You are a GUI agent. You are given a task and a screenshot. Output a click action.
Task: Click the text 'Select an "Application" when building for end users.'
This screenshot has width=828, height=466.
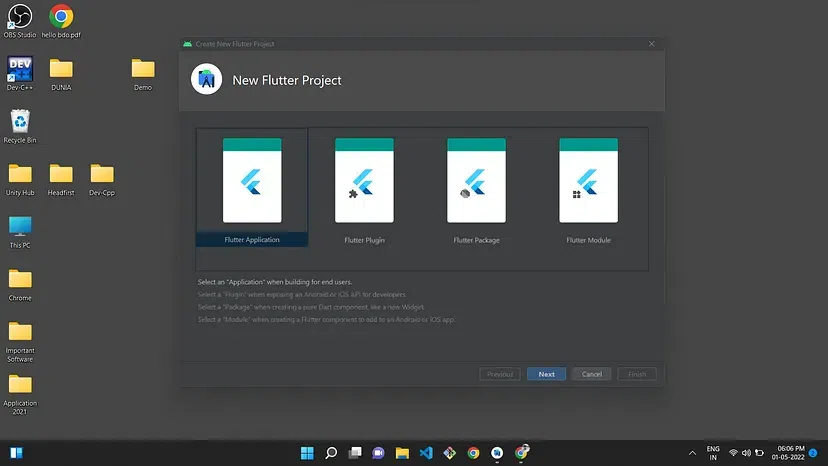275,282
